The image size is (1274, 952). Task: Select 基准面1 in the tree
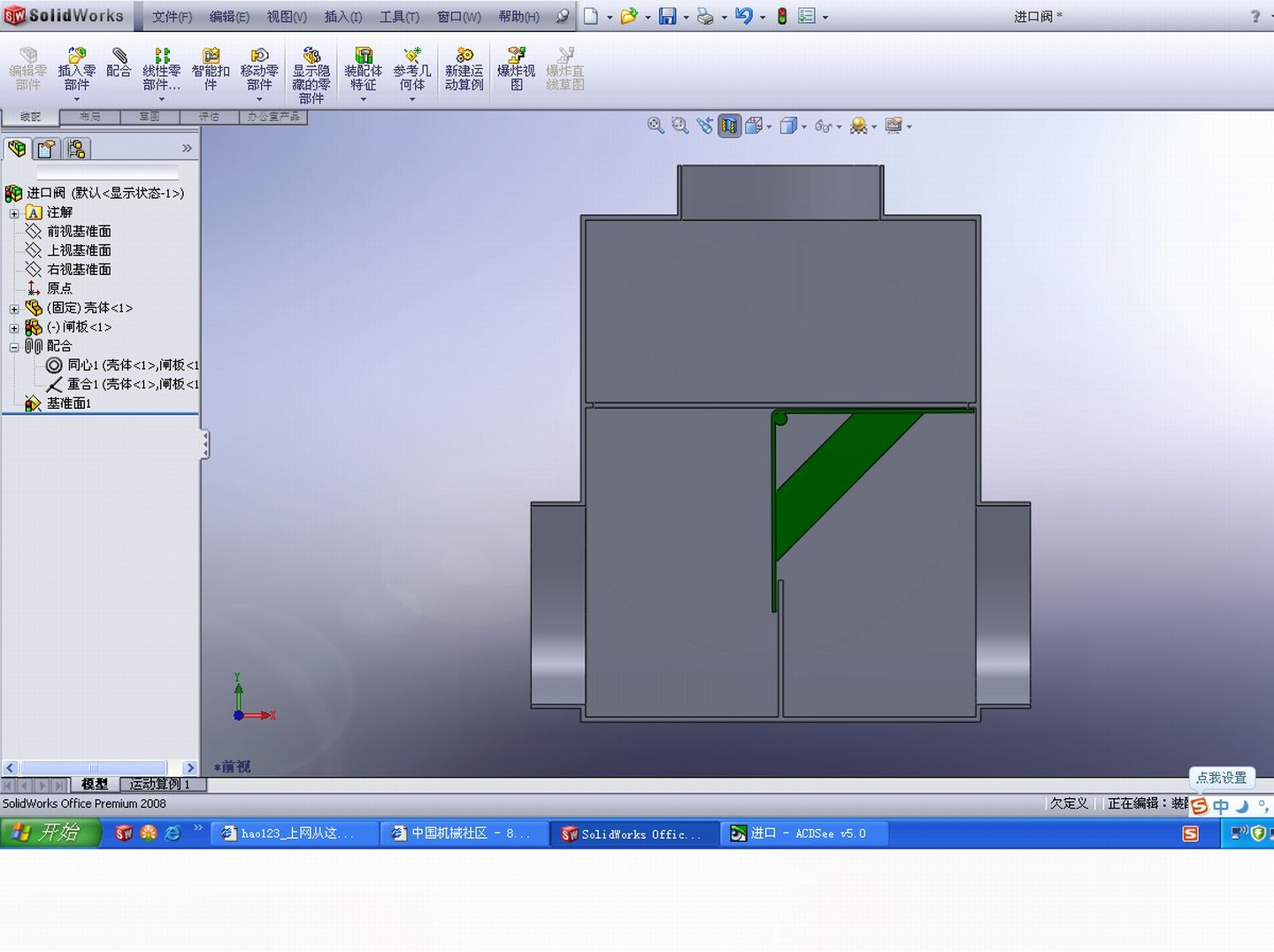coord(68,404)
